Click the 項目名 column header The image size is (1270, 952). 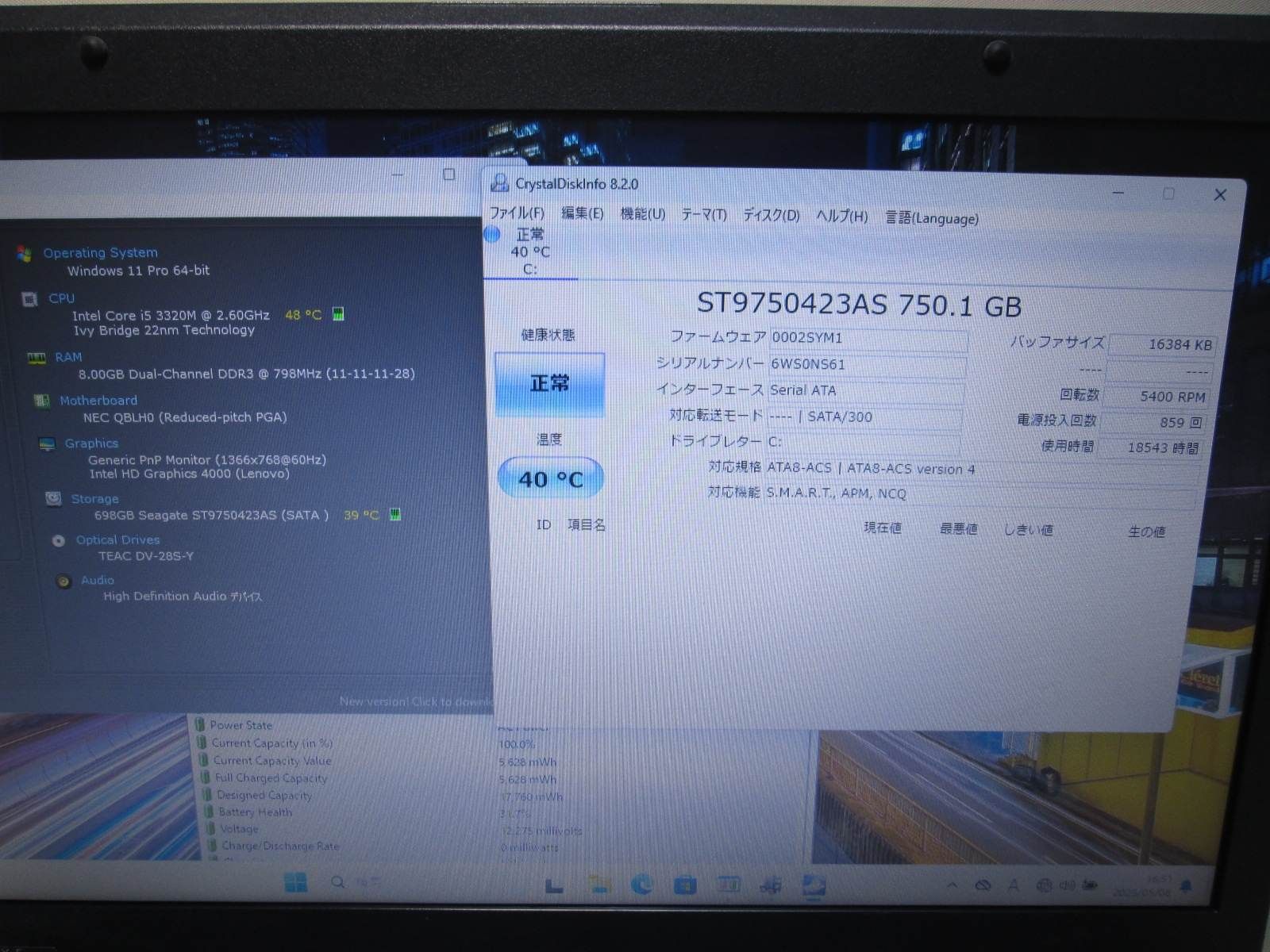point(586,524)
